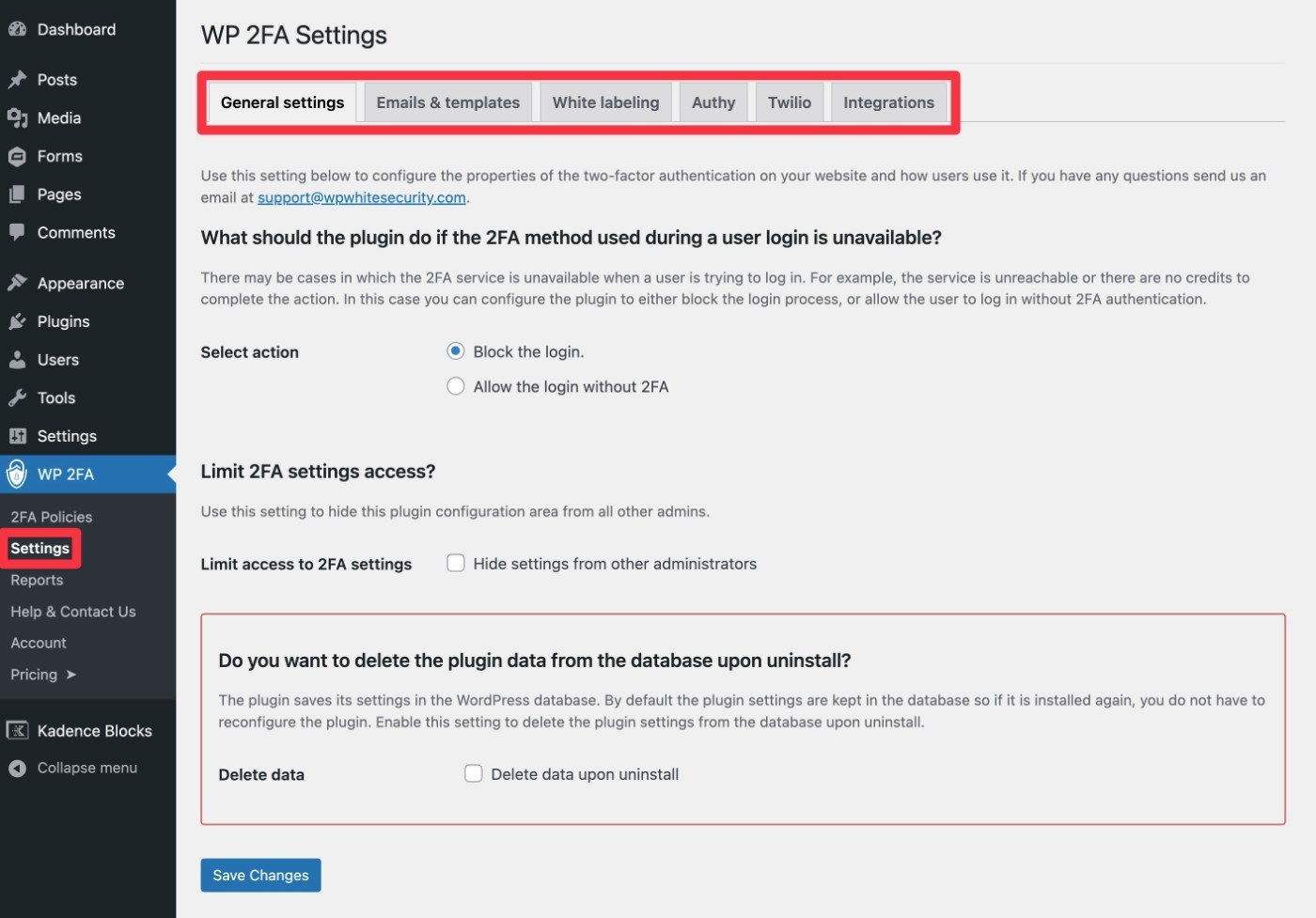Open the Posts menu label
1316x918 pixels.
point(57,80)
